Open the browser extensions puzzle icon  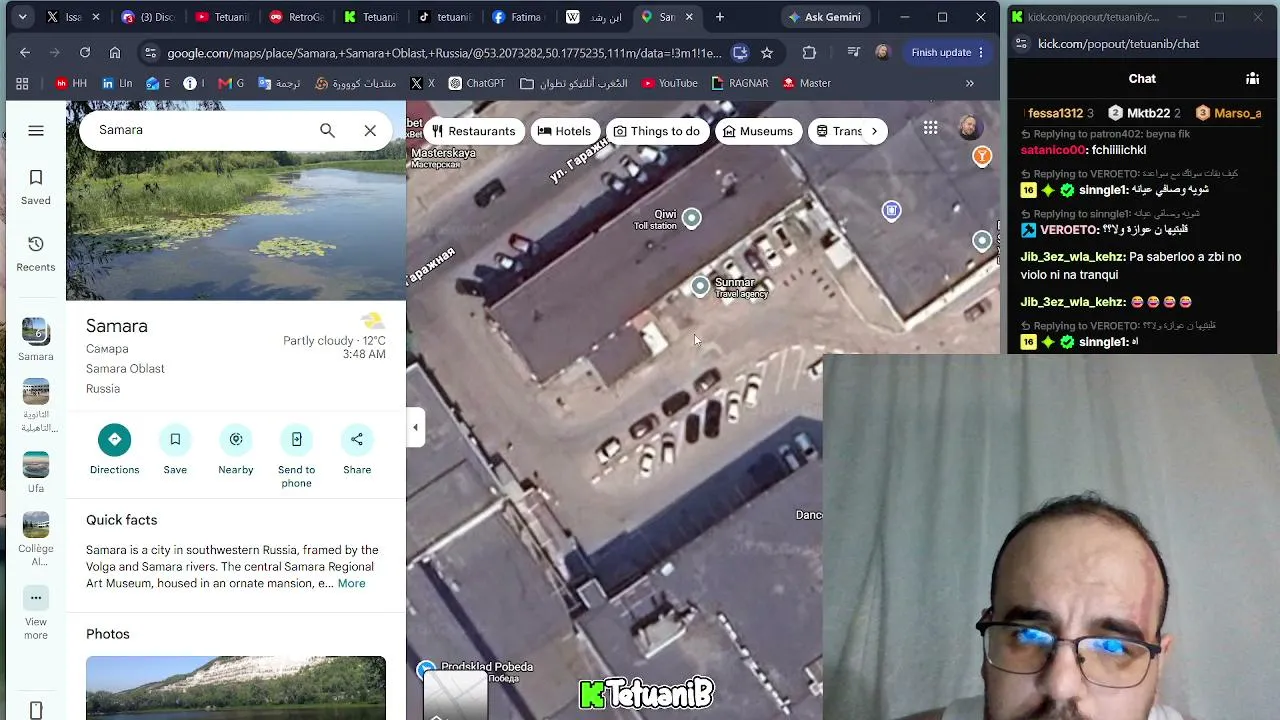pyautogui.click(x=809, y=52)
